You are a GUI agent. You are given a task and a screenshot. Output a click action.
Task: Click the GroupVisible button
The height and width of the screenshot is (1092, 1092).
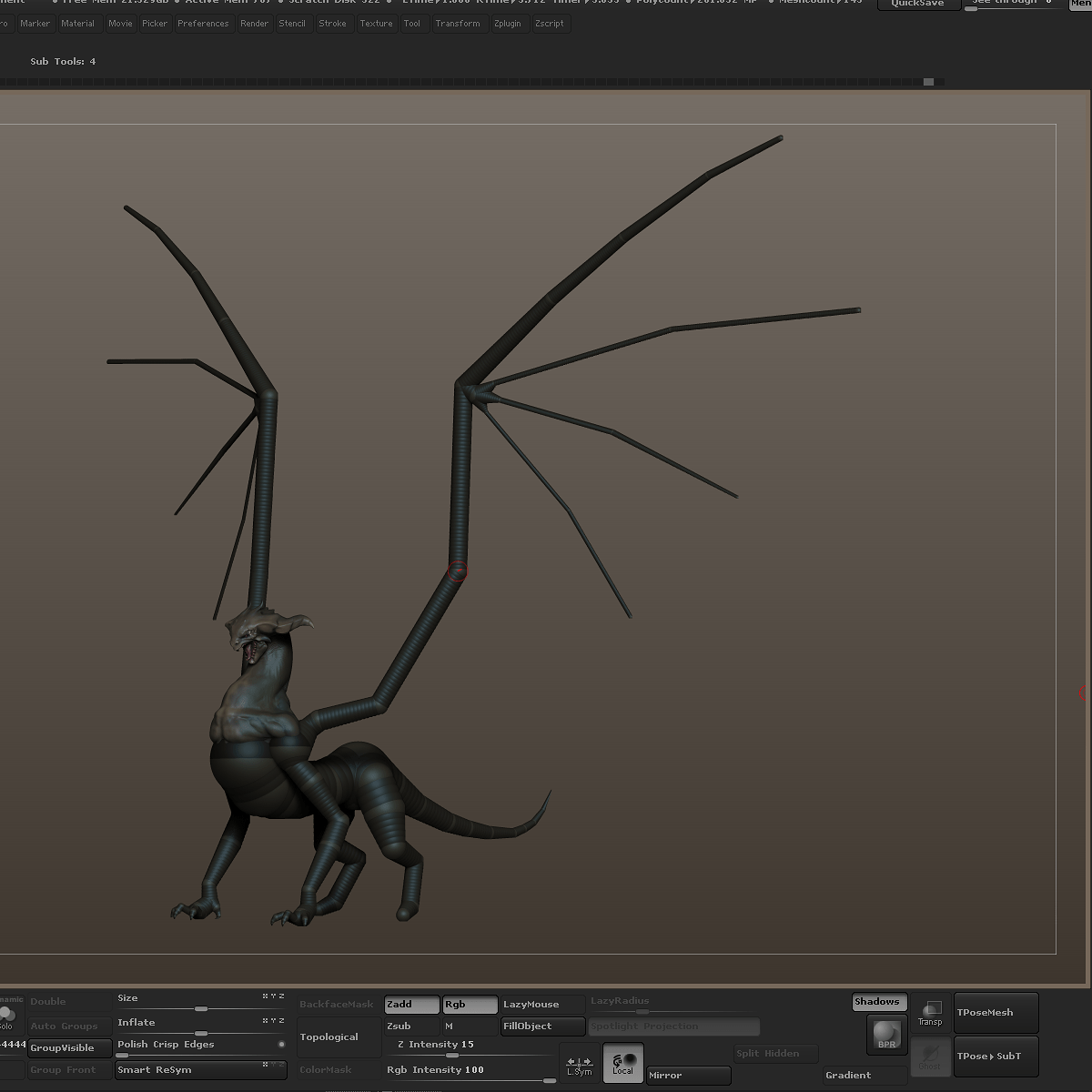pyautogui.click(x=69, y=1048)
